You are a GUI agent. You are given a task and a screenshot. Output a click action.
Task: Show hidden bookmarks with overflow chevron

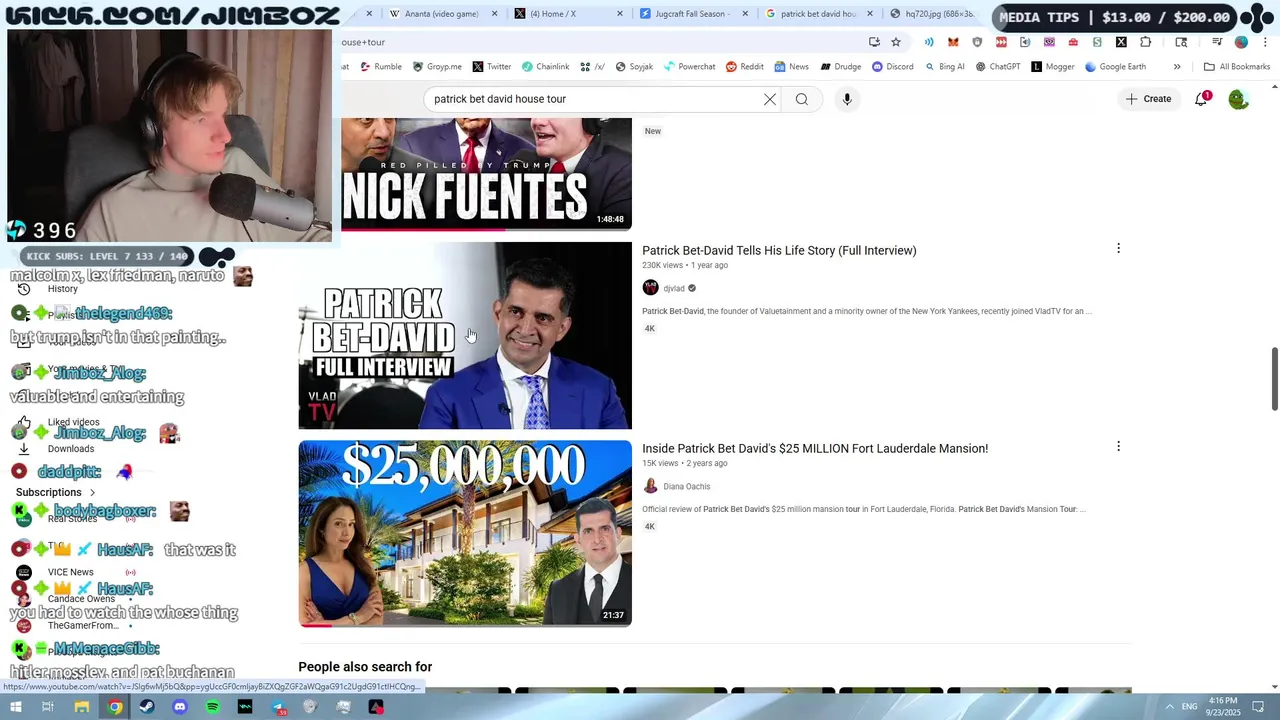coord(1177,67)
